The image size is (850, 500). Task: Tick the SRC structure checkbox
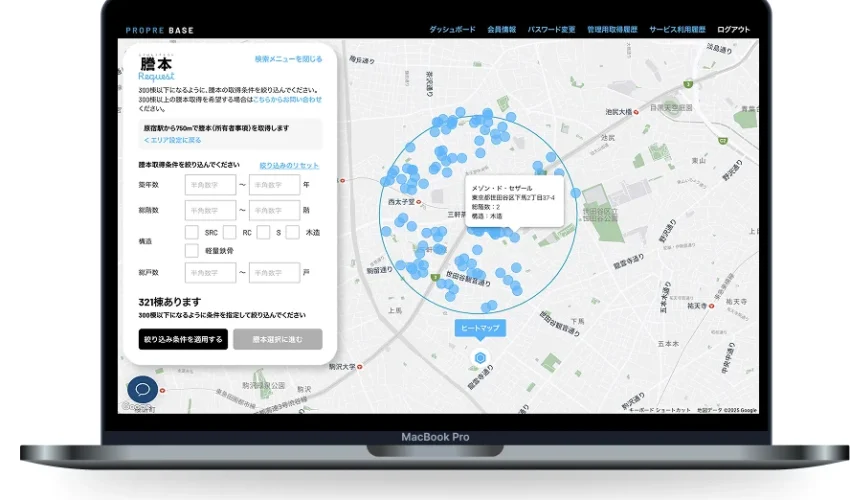click(192, 232)
